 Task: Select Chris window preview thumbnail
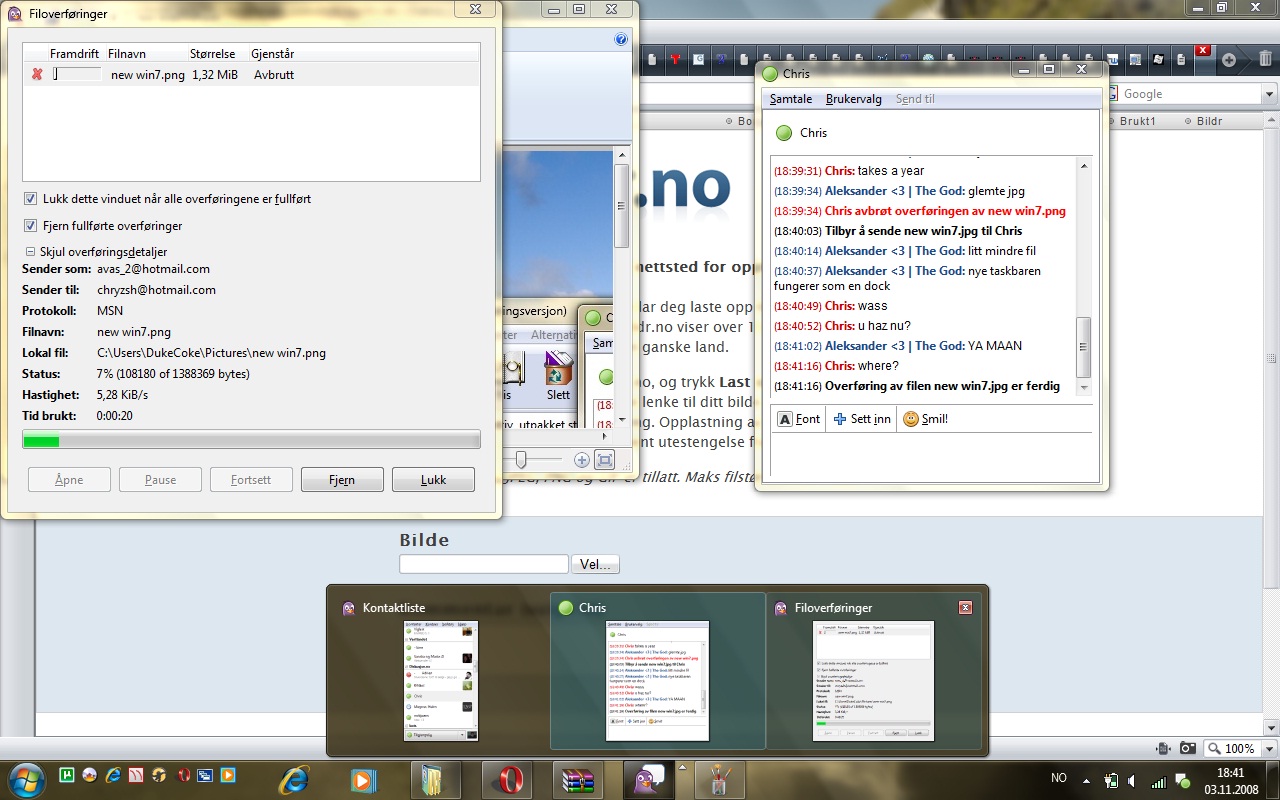[x=658, y=680]
